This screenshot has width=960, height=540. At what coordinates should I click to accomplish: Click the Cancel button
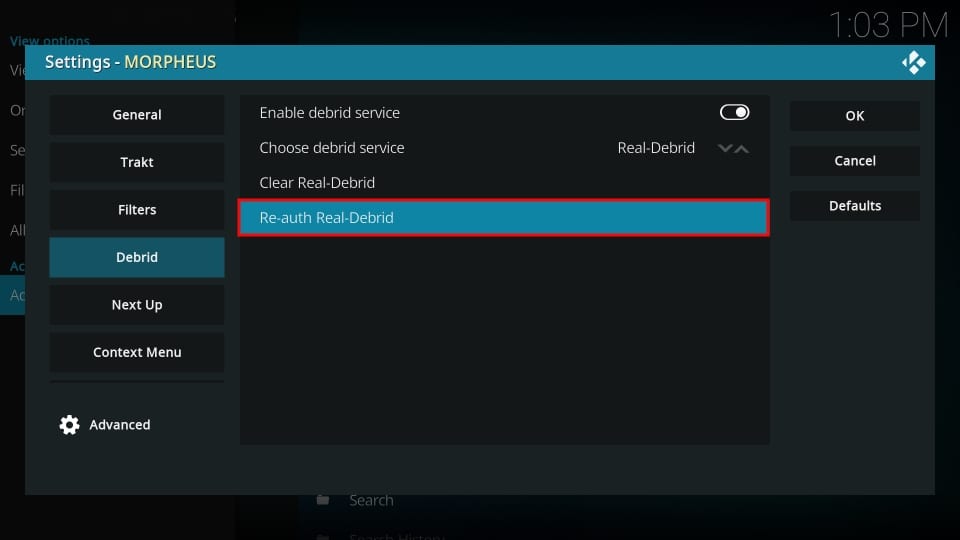pos(855,160)
